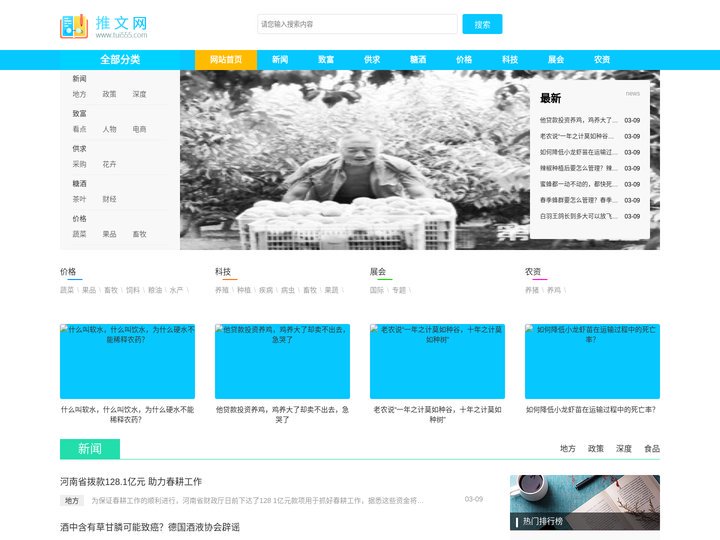Click 花卉 in the left sidebar
The height and width of the screenshot is (540, 720).
tap(109, 164)
